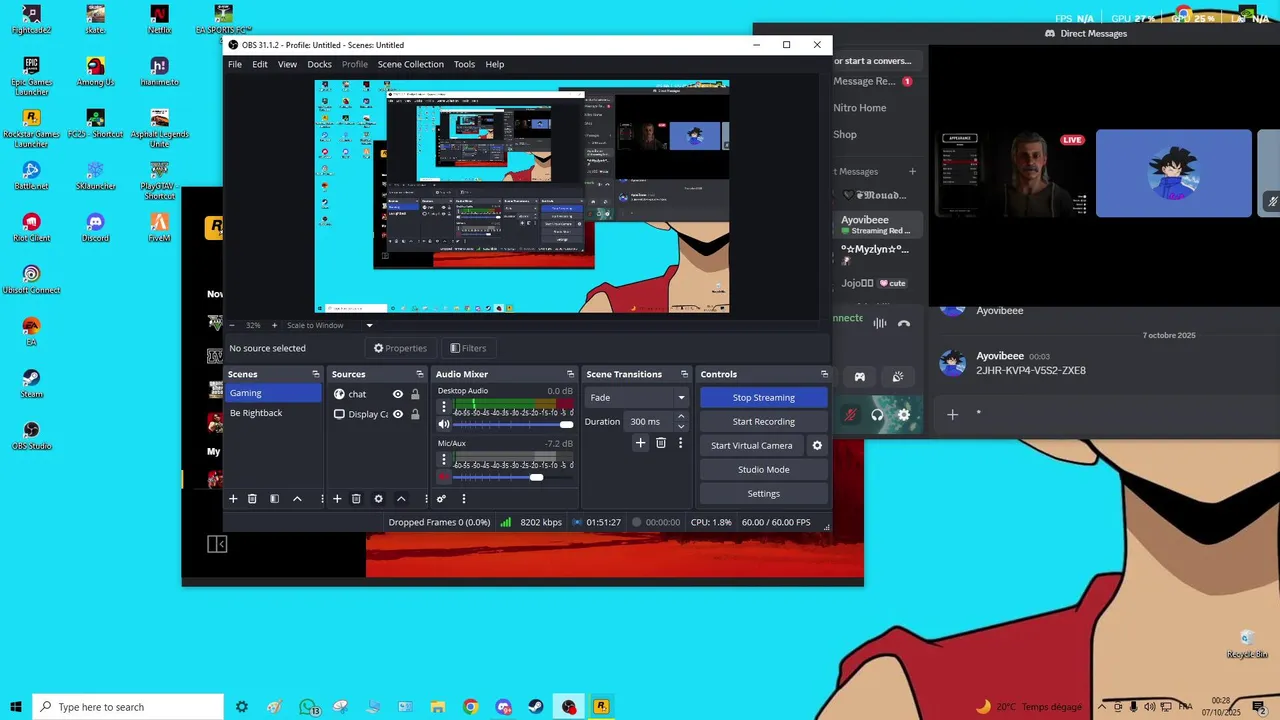The image size is (1280, 720).
Task: Open Steam desktop shortcut
Action: point(31,382)
